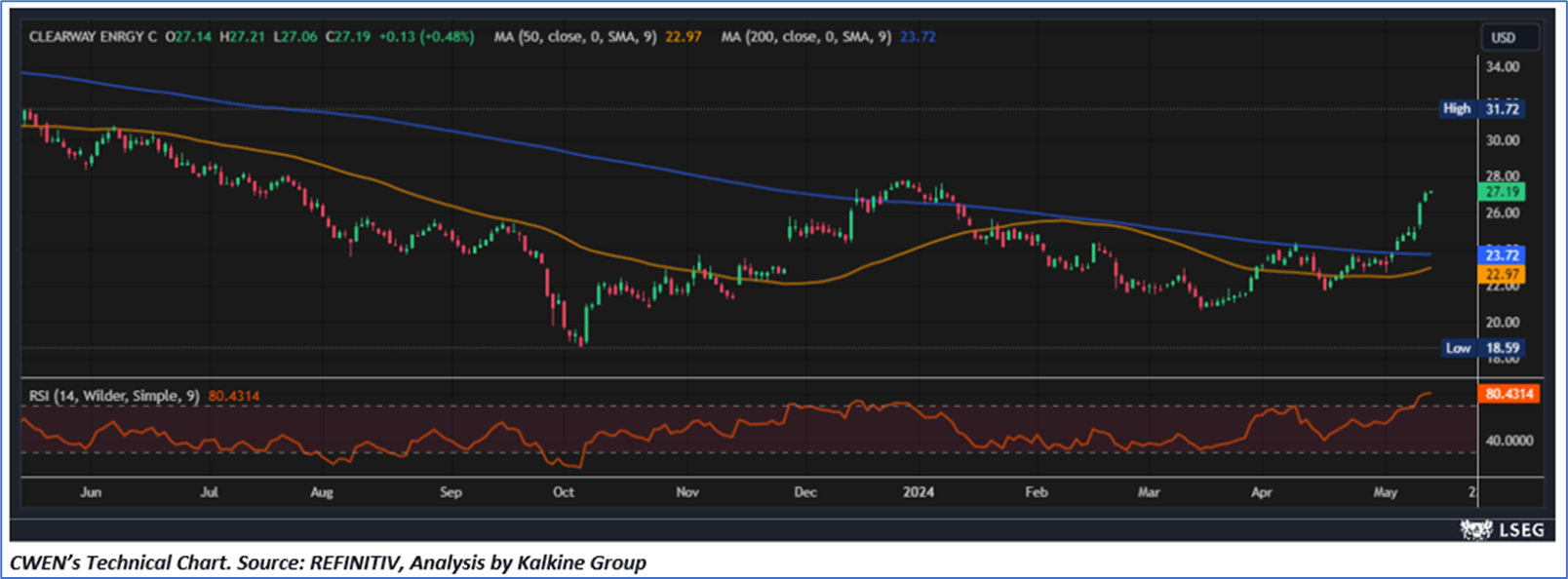Click the orange 22.97 MA value in legend
1568x579 pixels.
pos(684,37)
